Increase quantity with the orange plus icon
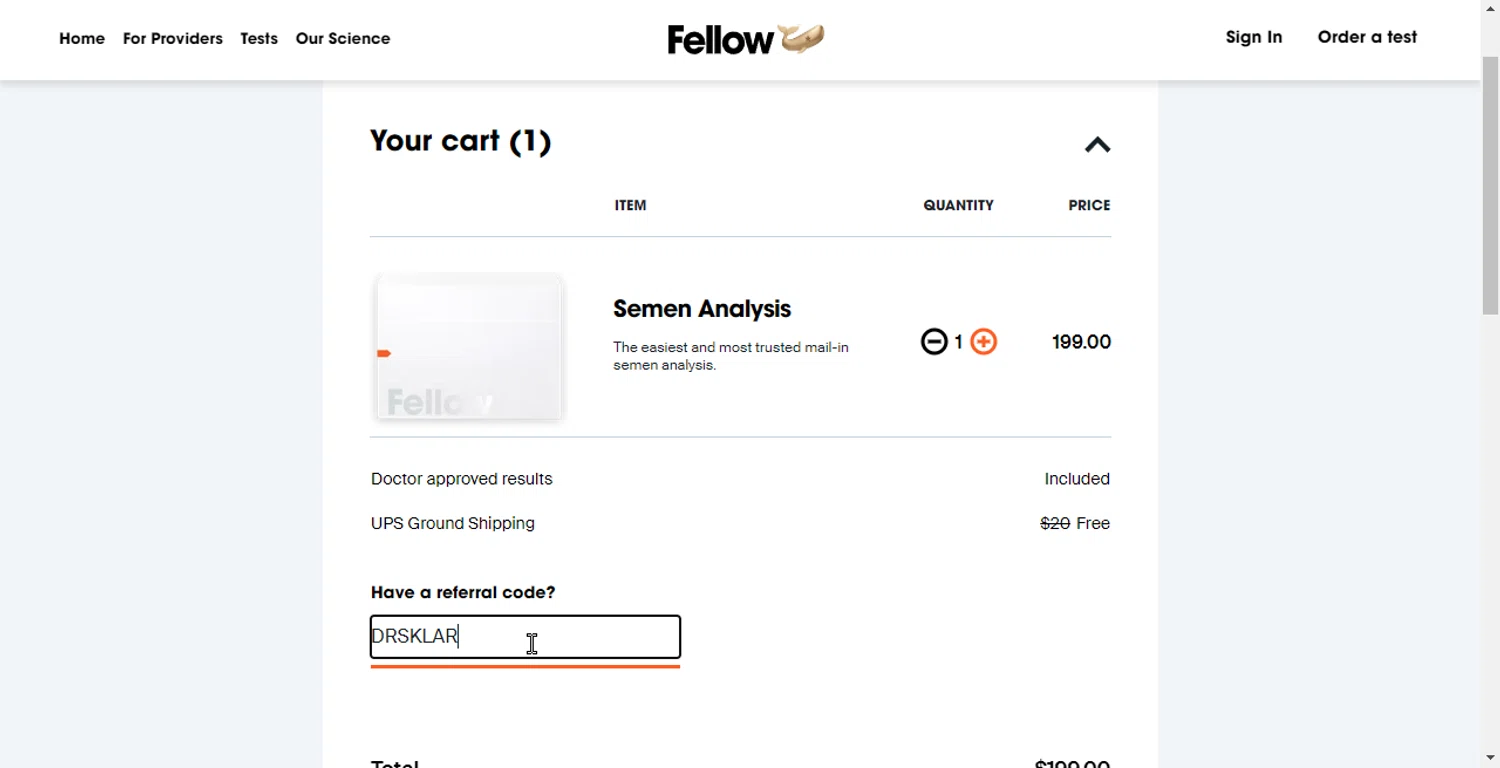Viewport: 1500px width, 768px height. pyautogui.click(x=984, y=342)
